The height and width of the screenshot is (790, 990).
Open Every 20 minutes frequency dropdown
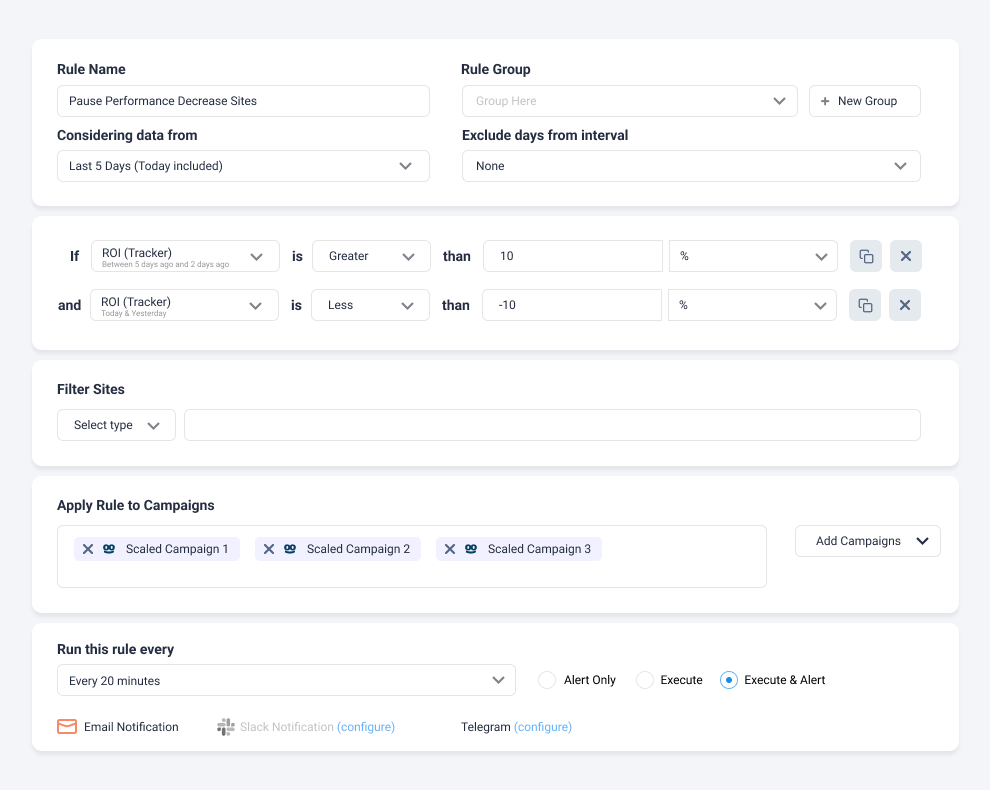click(x=286, y=680)
